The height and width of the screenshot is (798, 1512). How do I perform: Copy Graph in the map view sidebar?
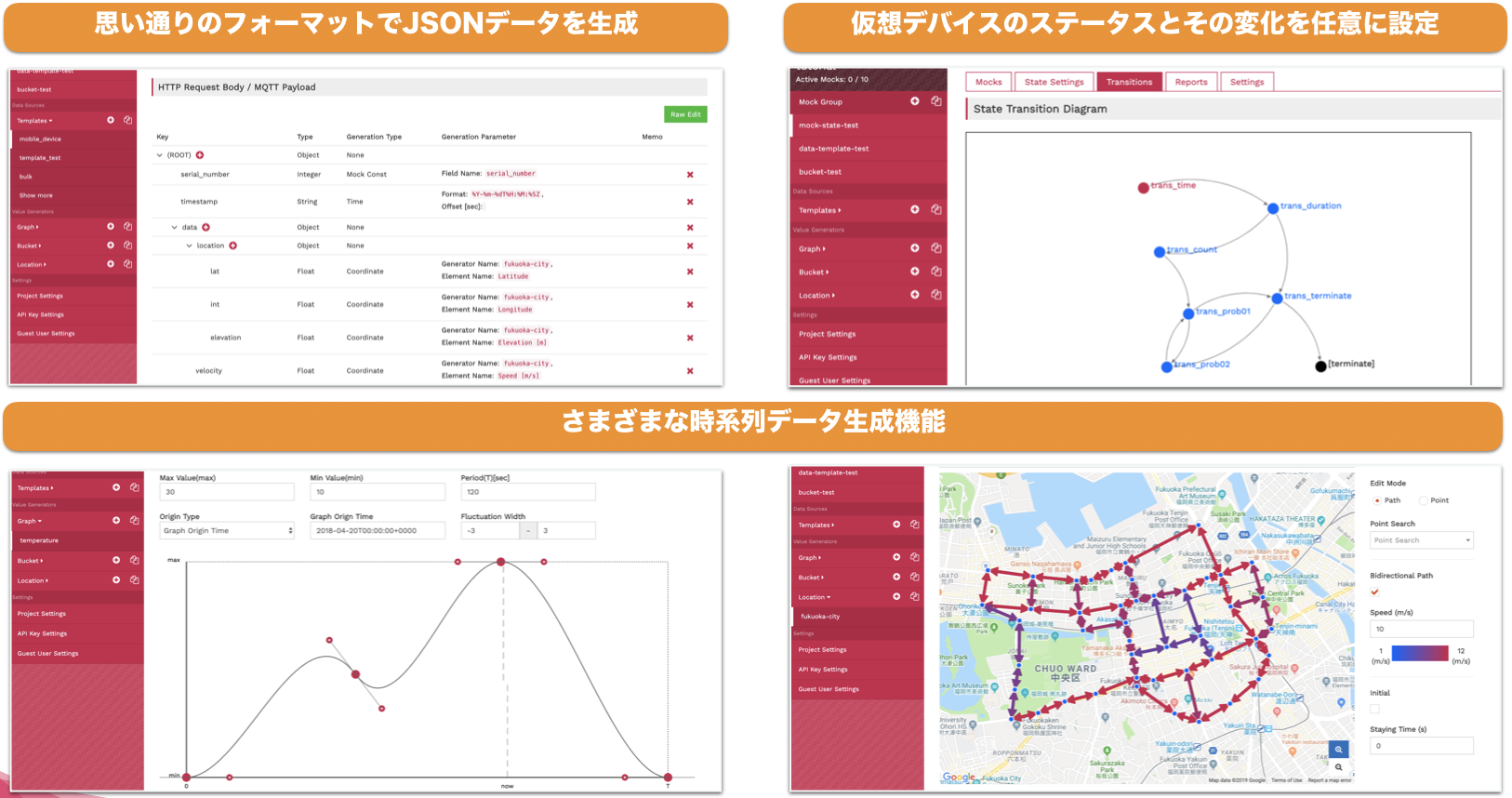914,557
